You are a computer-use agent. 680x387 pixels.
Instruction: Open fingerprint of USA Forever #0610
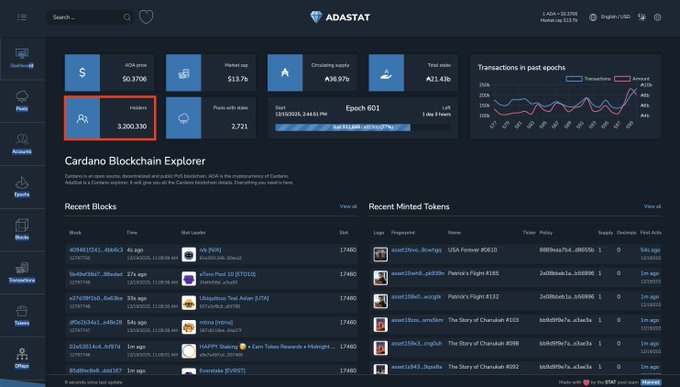click(416, 250)
